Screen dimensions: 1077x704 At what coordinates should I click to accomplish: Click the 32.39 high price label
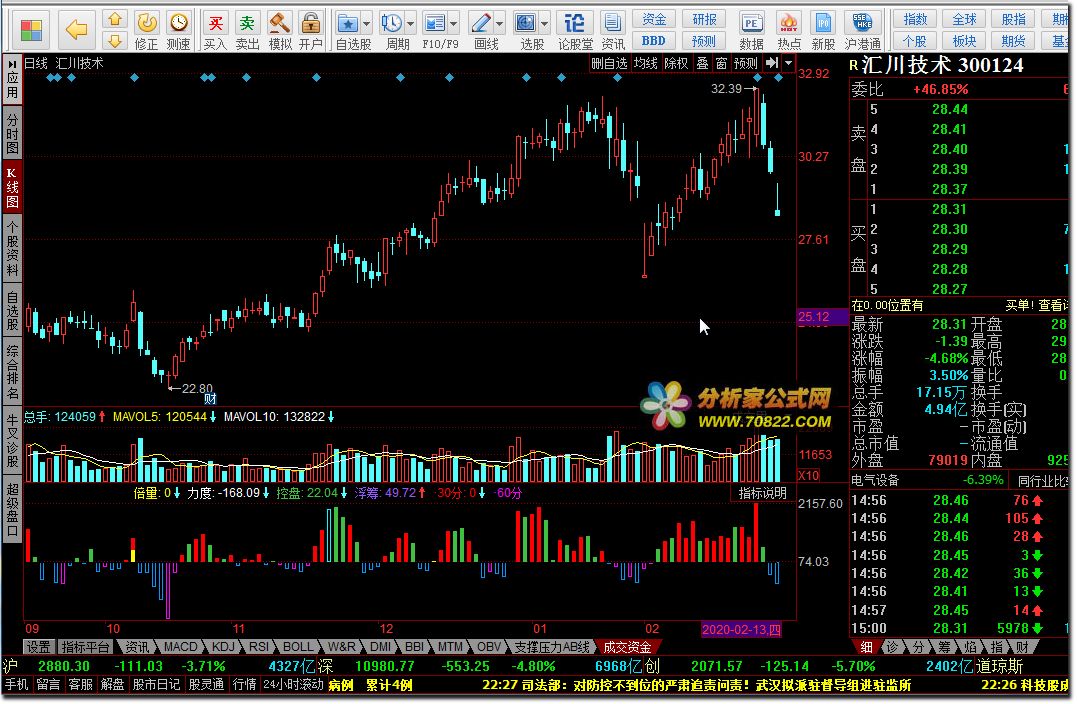click(x=727, y=89)
